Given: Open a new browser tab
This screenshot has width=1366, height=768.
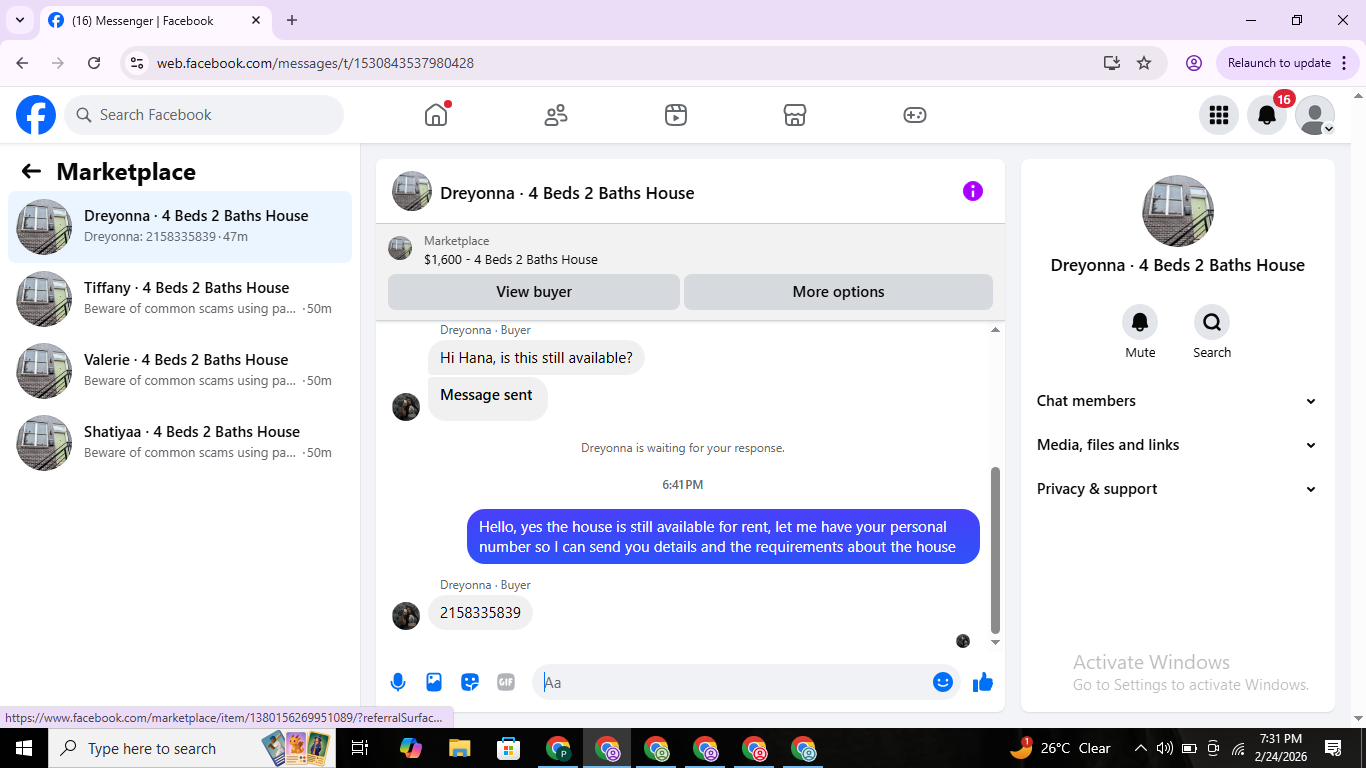Looking at the screenshot, I should 292,20.
